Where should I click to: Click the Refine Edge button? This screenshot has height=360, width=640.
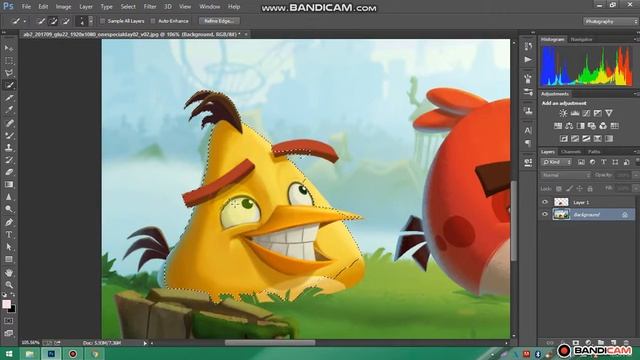point(219,21)
